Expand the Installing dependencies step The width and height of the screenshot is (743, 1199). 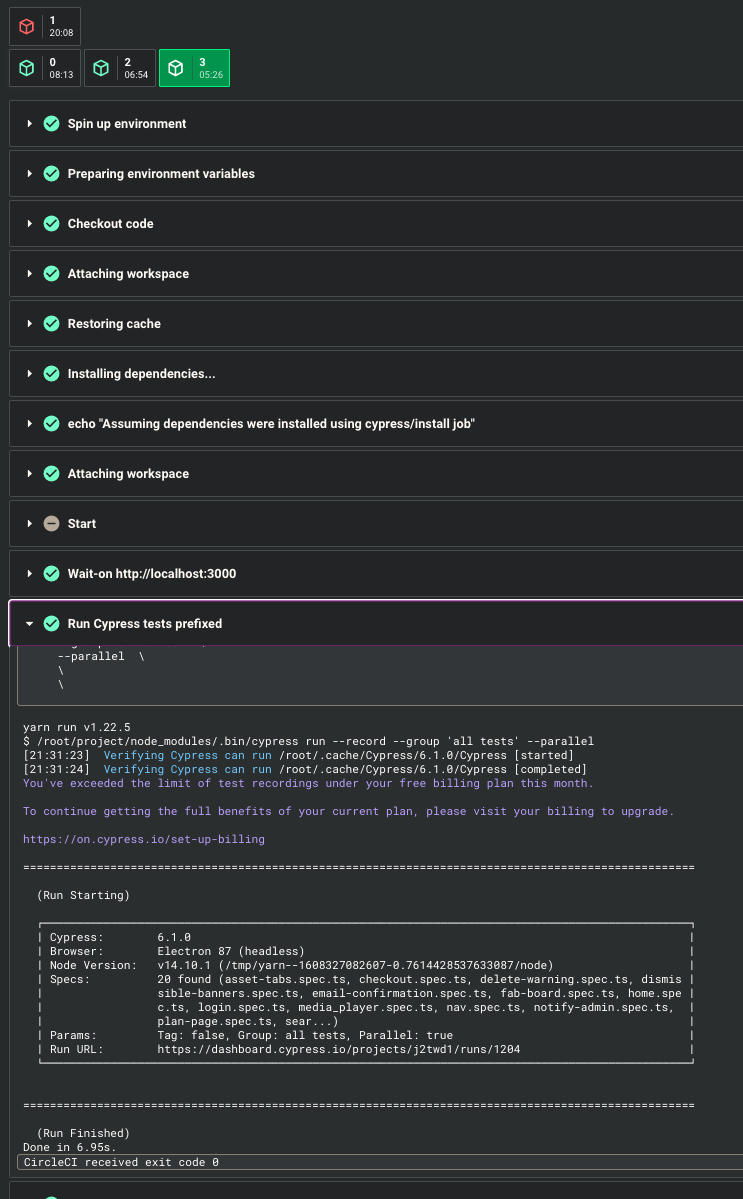point(29,373)
